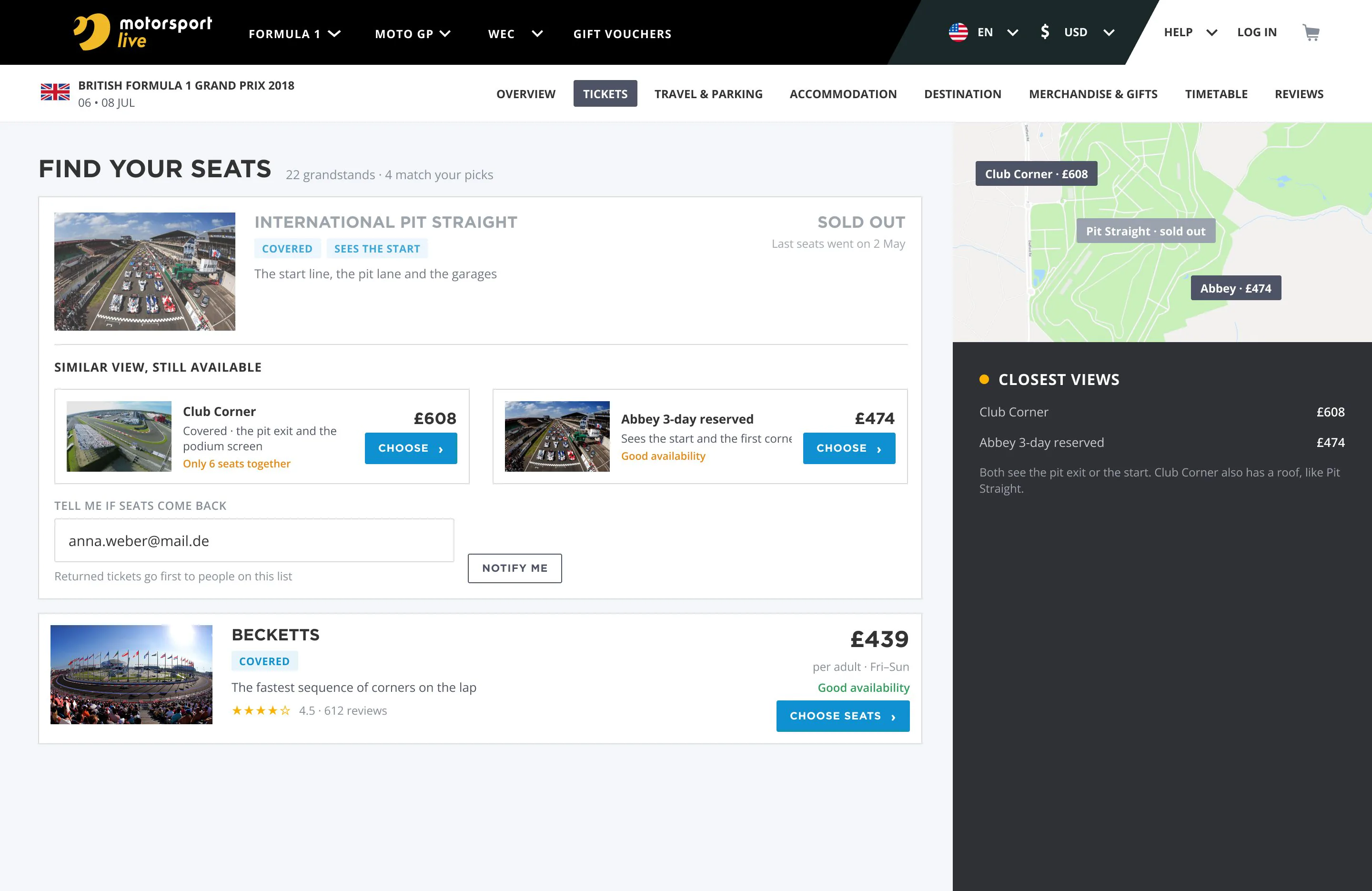The height and width of the screenshot is (891, 1372).
Task: Click the Notify Me button
Action: pyautogui.click(x=514, y=568)
